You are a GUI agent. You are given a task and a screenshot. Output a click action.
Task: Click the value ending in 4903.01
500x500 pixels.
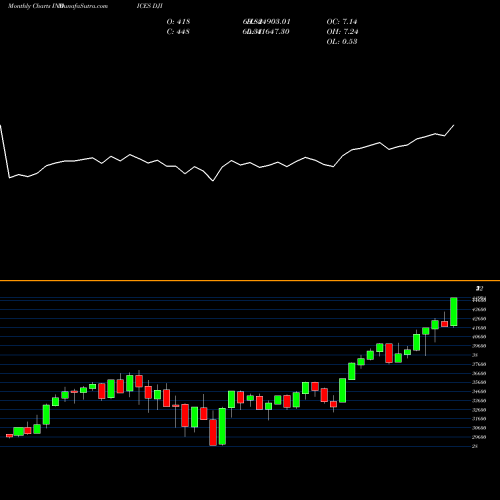coord(267,22)
